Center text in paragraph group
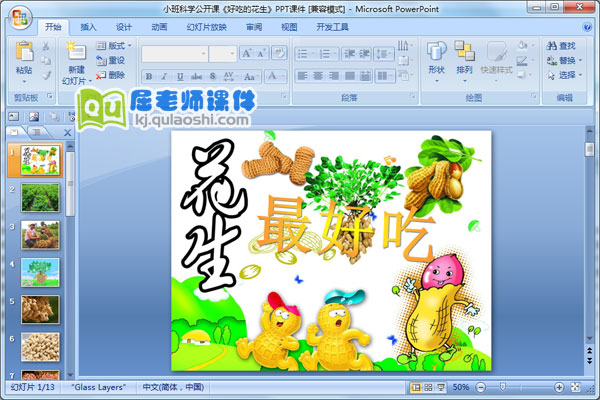Viewport: 600px width, 400px height. [x=318, y=76]
